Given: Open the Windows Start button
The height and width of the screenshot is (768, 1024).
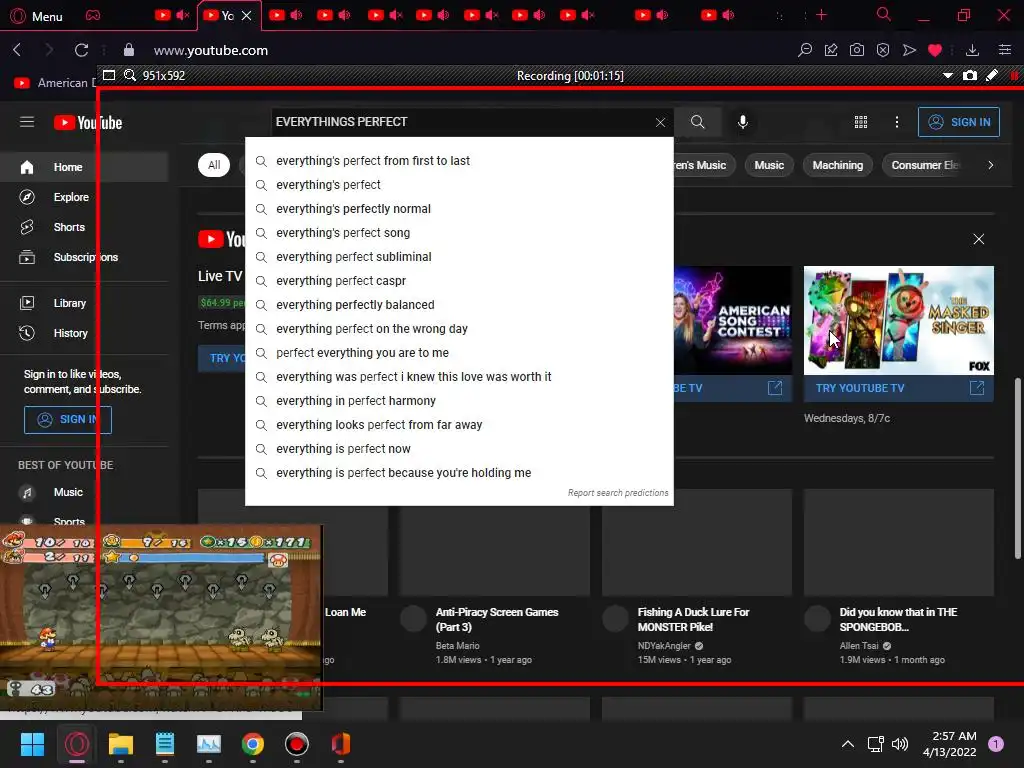Looking at the screenshot, I should coord(32,744).
